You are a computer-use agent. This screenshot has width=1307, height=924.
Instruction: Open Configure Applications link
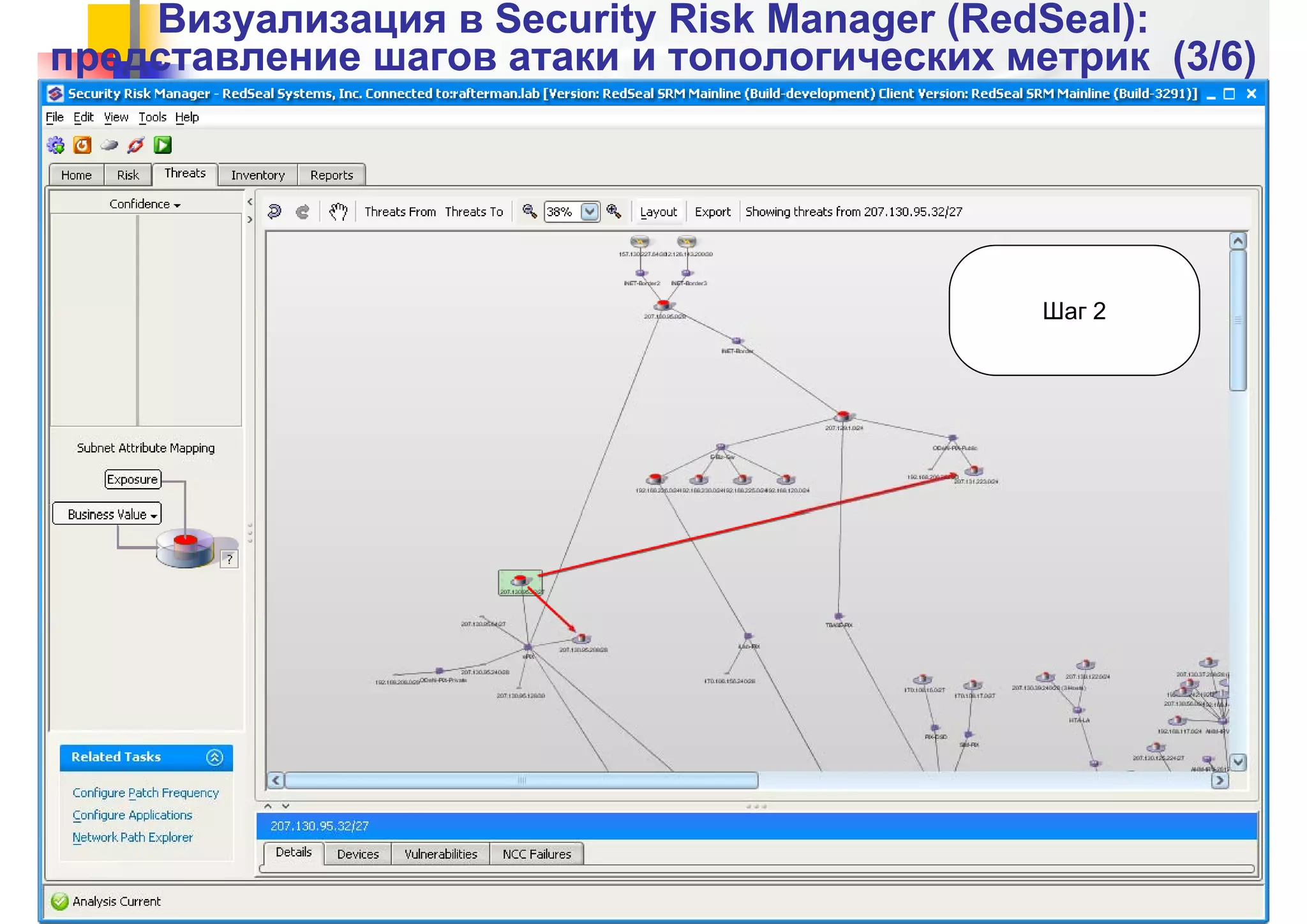132,815
